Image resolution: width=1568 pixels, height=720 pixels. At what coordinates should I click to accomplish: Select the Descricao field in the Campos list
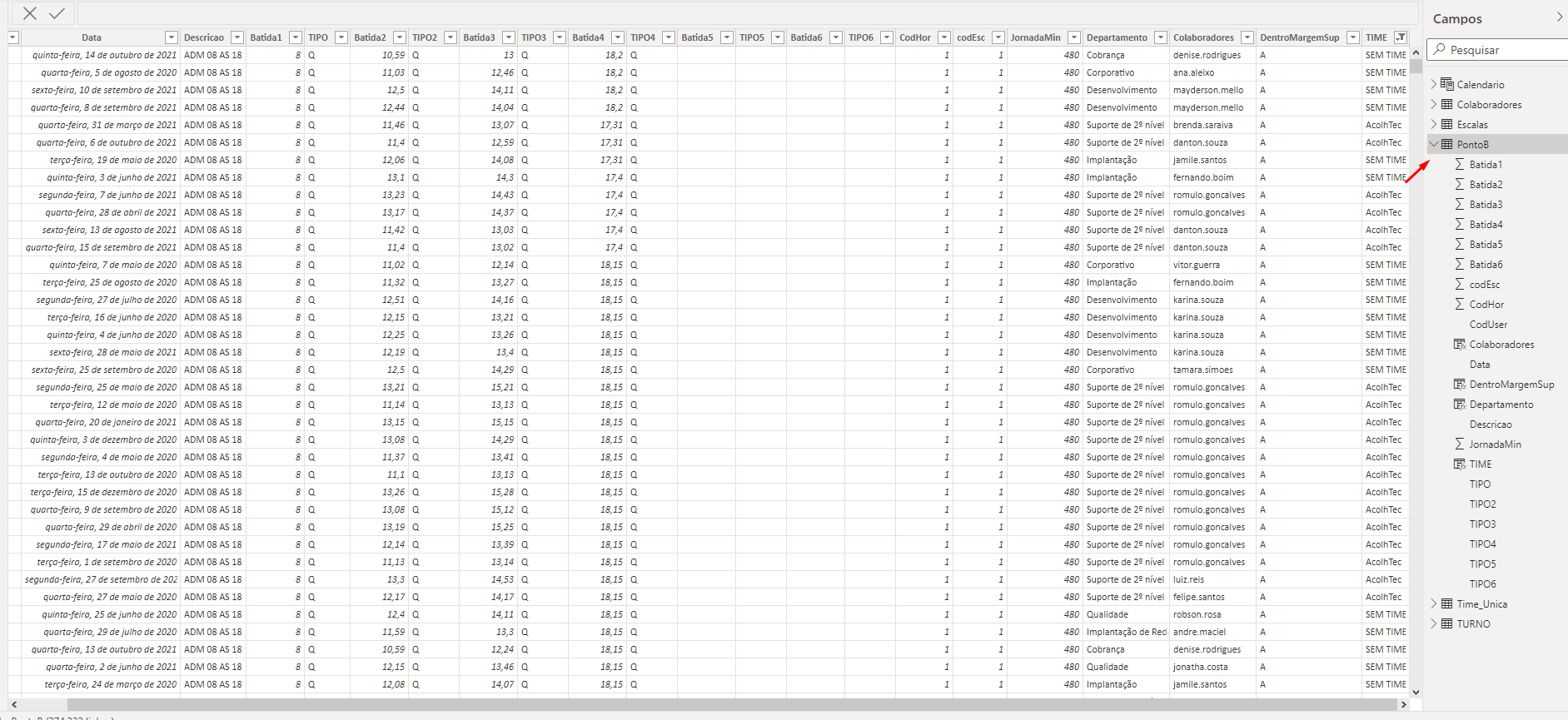pyautogui.click(x=1491, y=424)
